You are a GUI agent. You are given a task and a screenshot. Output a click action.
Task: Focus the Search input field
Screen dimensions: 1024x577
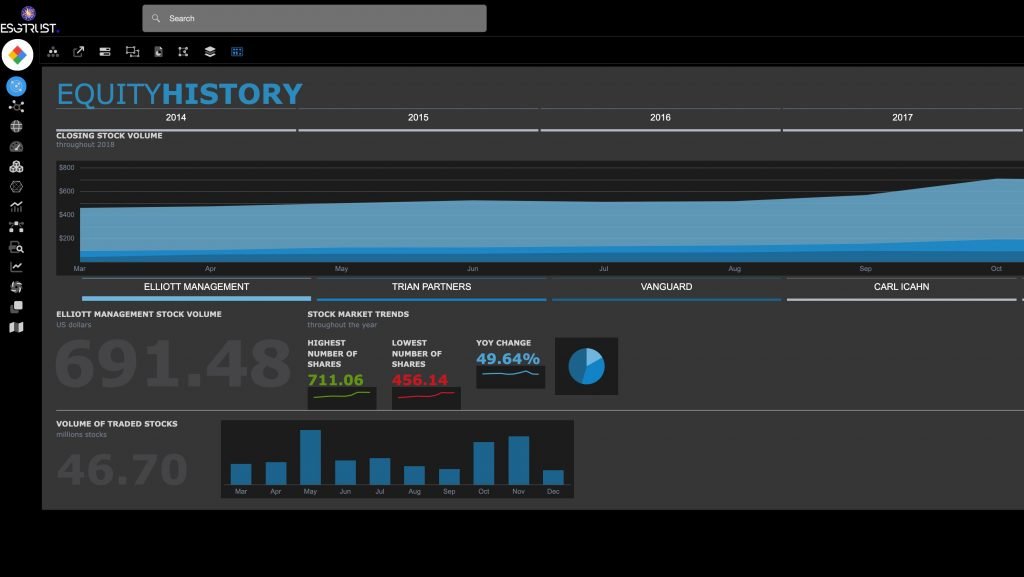click(x=314, y=18)
